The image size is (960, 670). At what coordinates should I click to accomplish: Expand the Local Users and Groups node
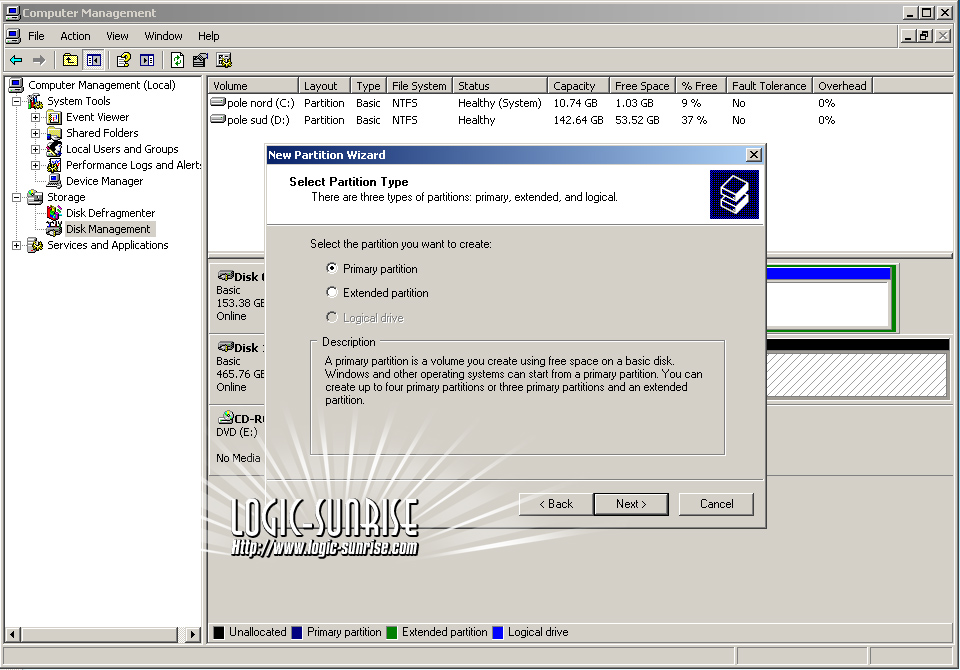pos(36,149)
